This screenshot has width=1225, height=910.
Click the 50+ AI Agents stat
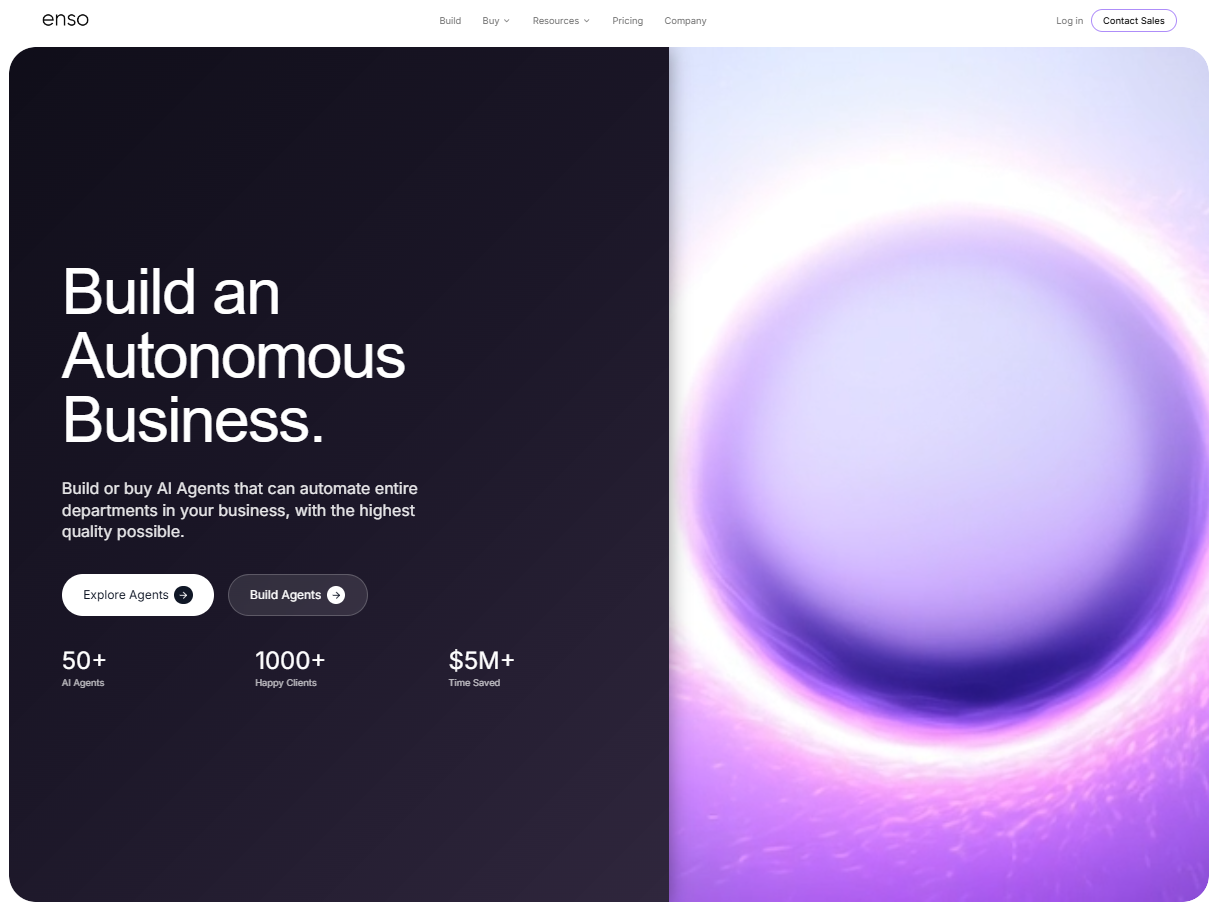coord(84,669)
